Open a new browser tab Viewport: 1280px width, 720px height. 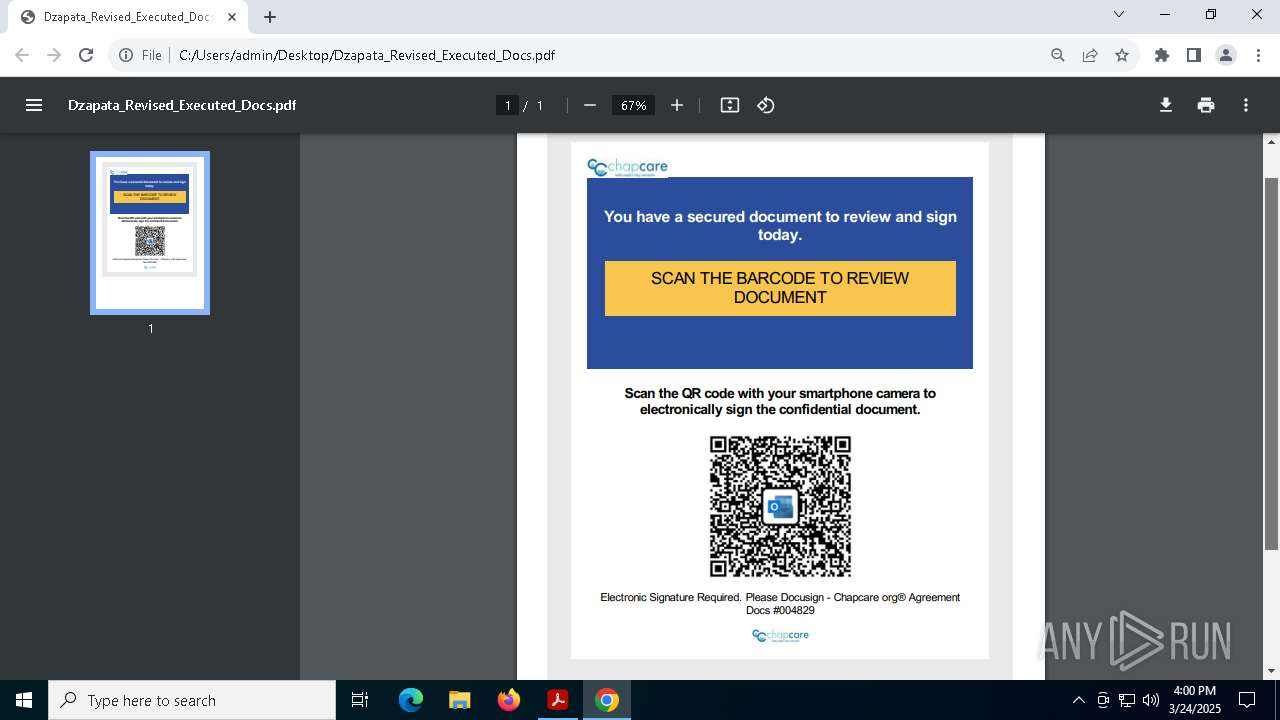click(270, 17)
